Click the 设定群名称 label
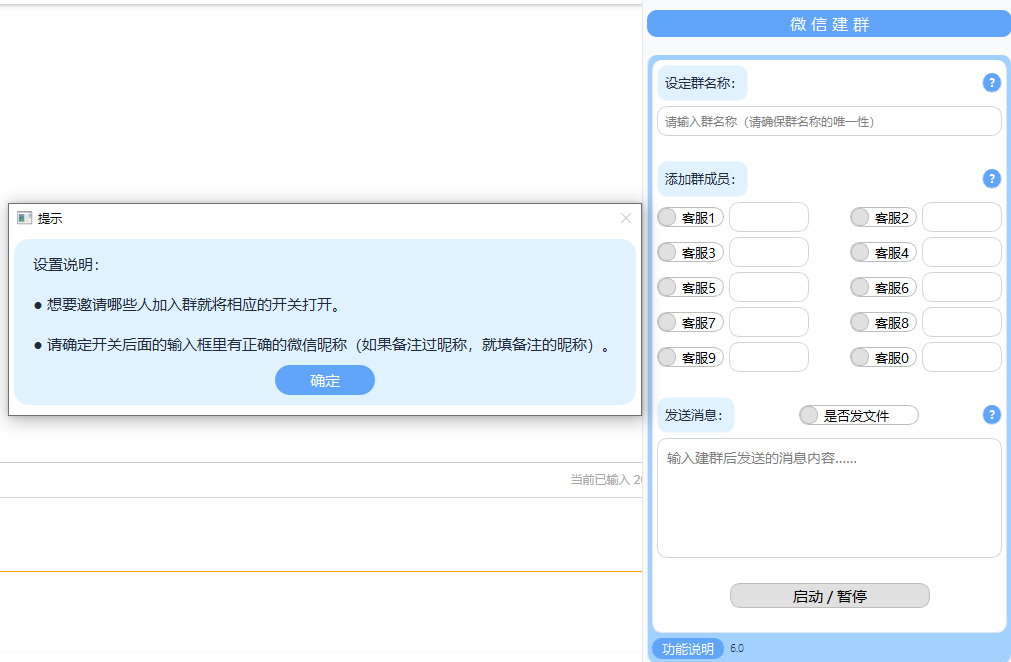The height and width of the screenshot is (662, 1011). pos(702,83)
